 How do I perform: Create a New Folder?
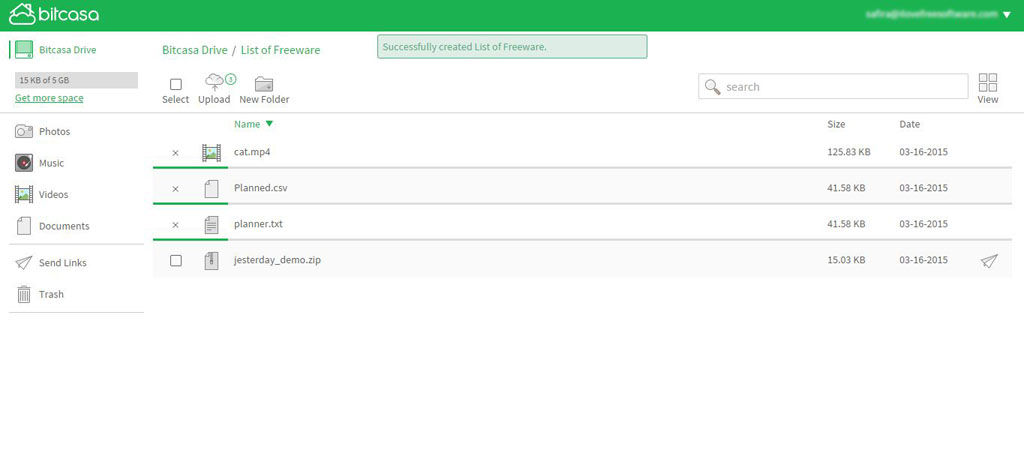click(264, 91)
